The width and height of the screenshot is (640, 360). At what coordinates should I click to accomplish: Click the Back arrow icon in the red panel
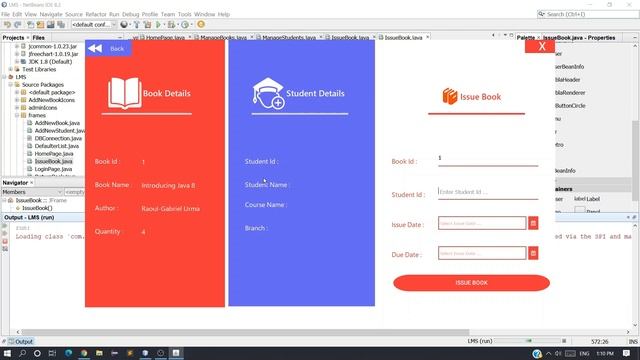coord(95,49)
